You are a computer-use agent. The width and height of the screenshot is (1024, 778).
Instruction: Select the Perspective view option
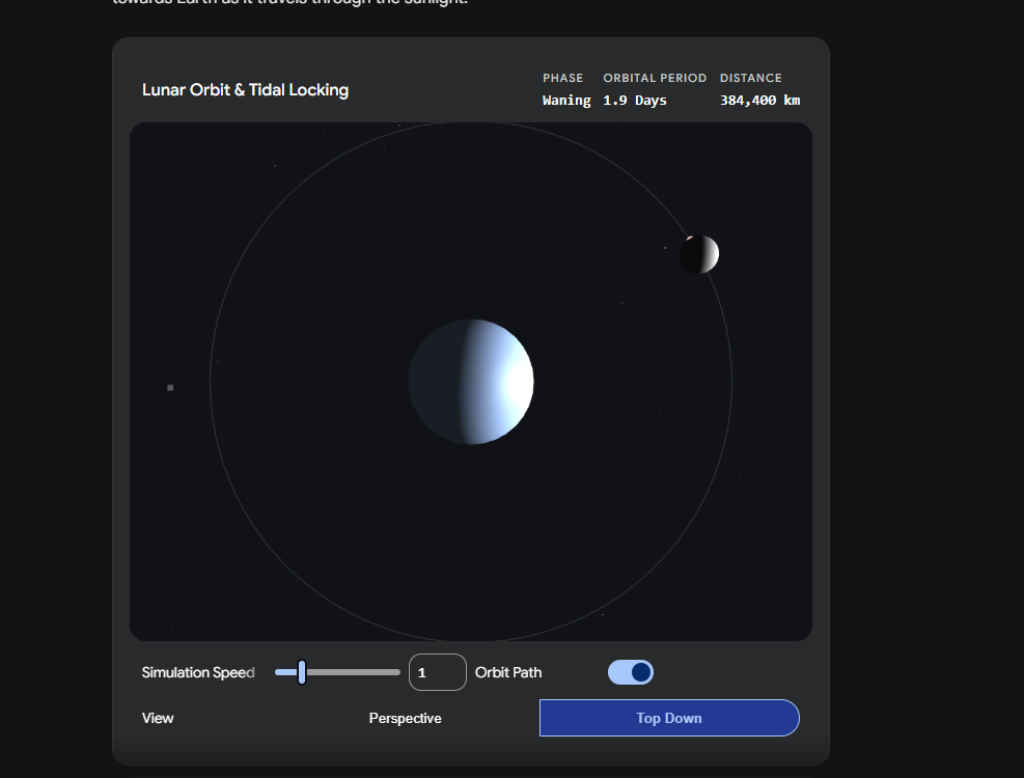[405, 718]
